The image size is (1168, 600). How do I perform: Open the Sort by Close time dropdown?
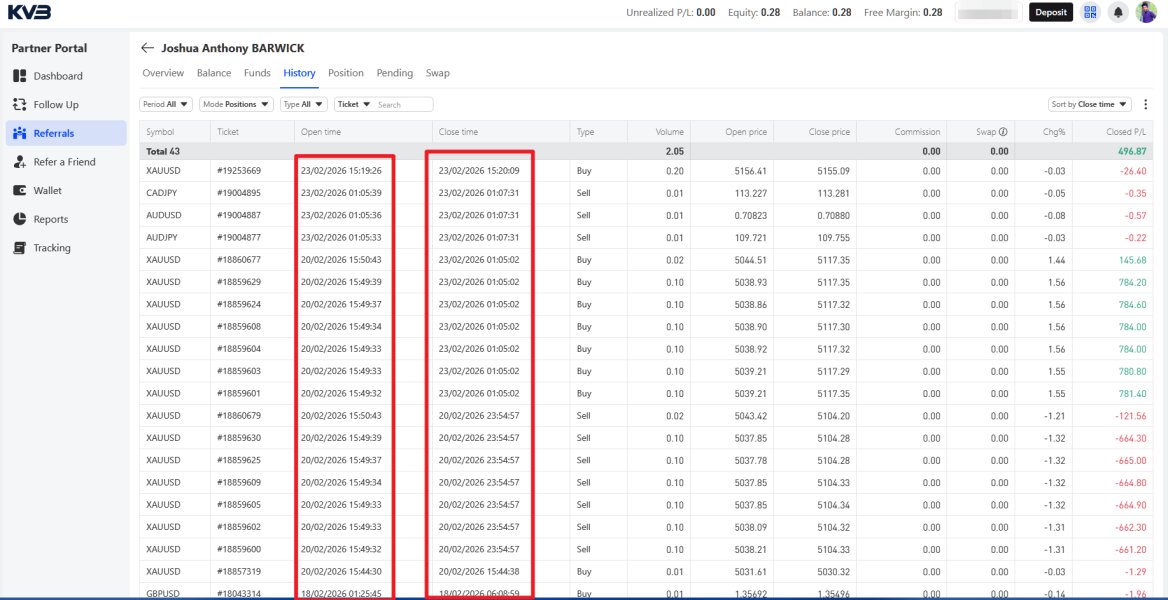pyautogui.click(x=1089, y=104)
